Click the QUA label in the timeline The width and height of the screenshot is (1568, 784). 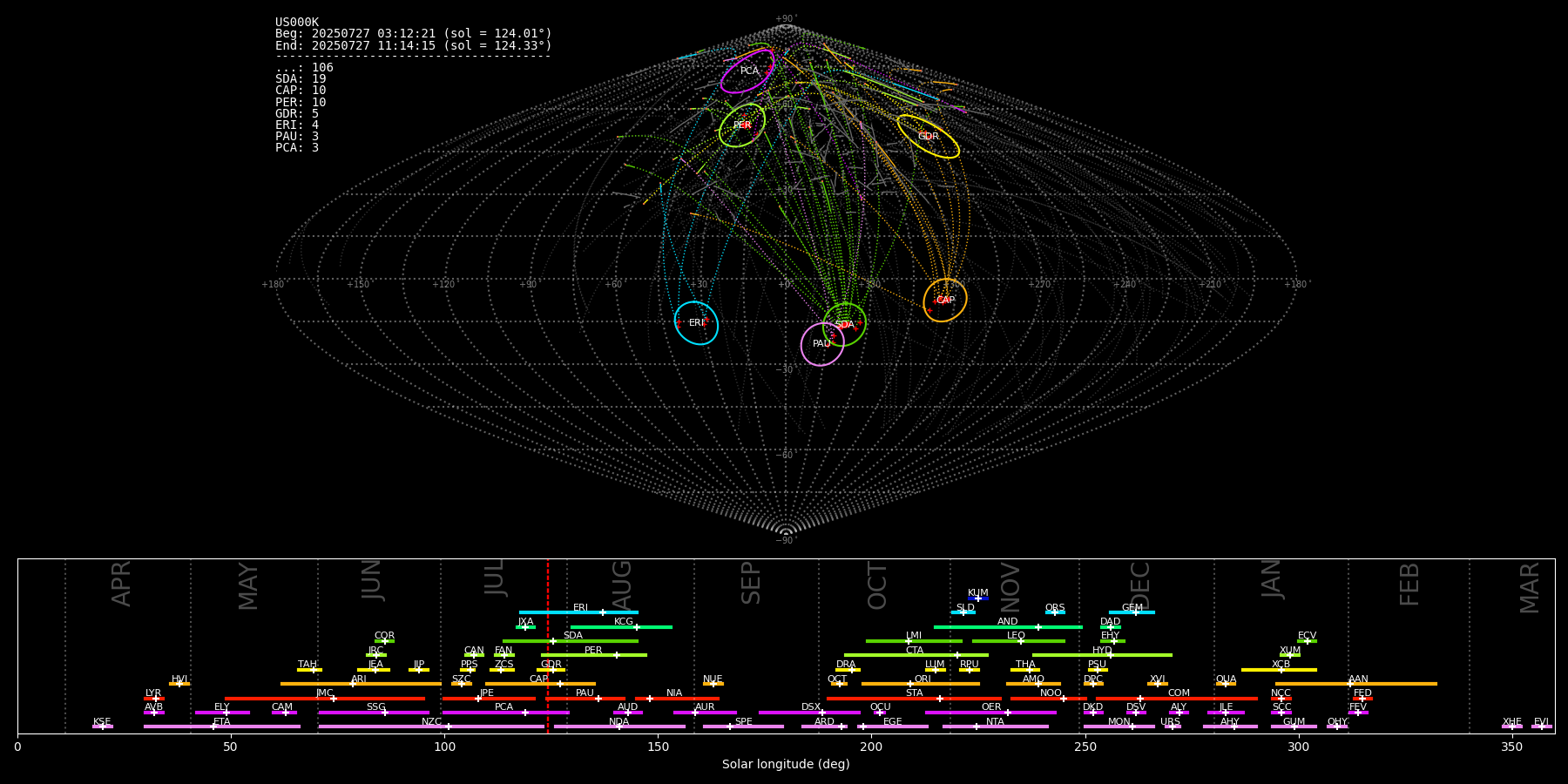pyautogui.click(x=1226, y=679)
